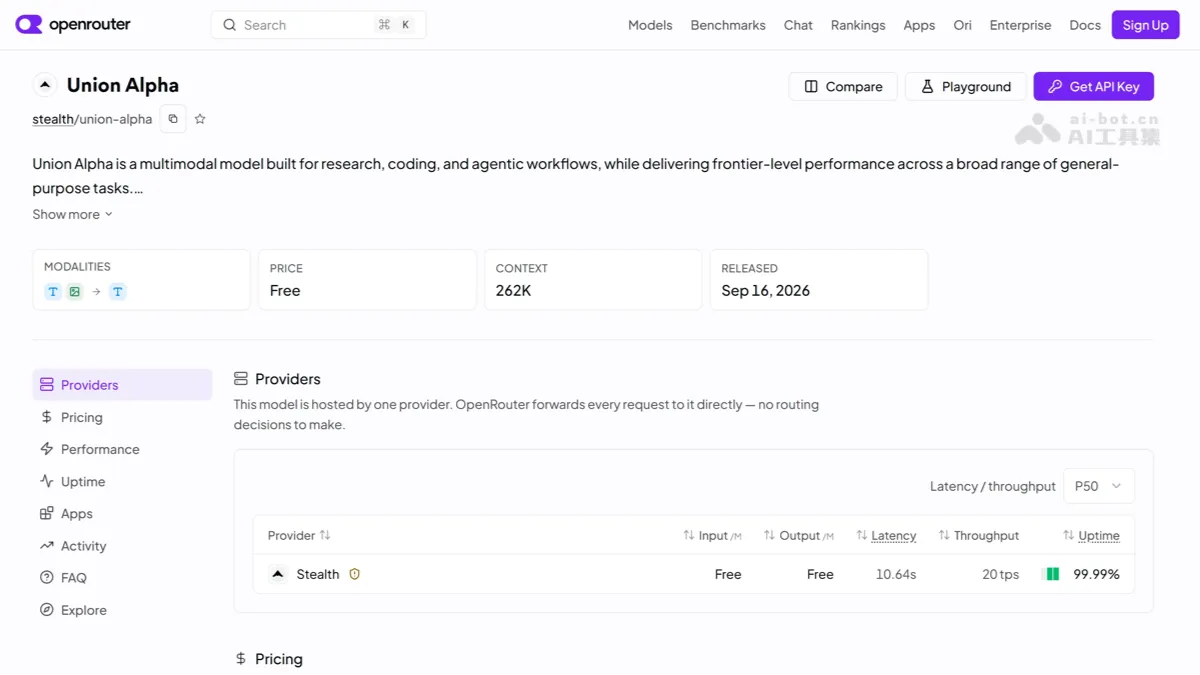This screenshot has height=675, width=1200.
Task: Click the Union Alpha model avatar icon
Action: (45, 85)
